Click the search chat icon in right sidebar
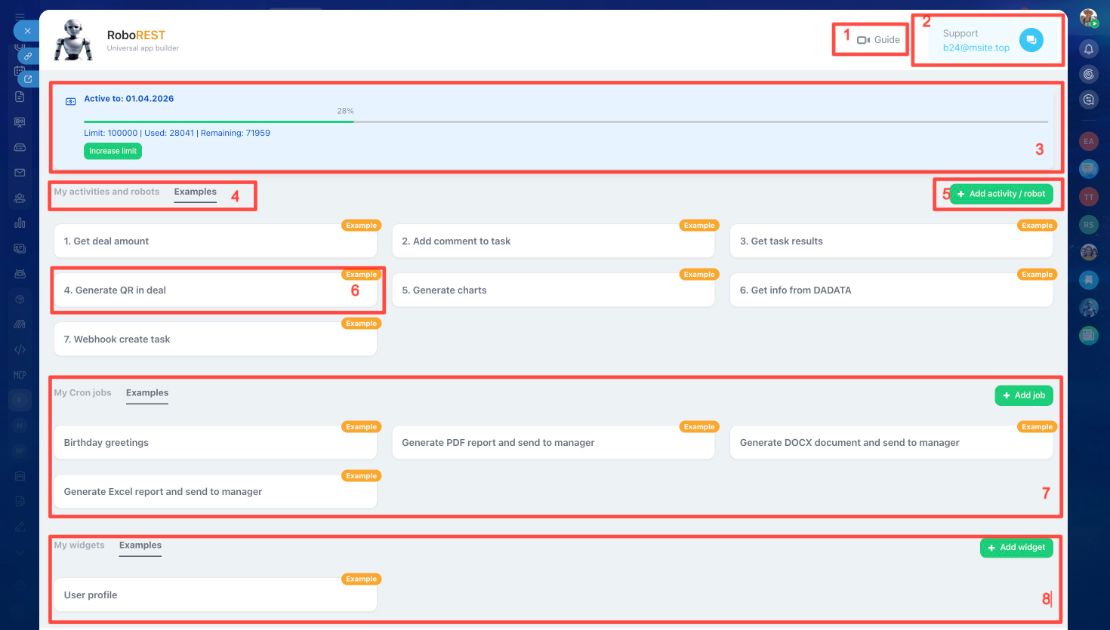The width and height of the screenshot is (1110, 630). (1089, 99)
